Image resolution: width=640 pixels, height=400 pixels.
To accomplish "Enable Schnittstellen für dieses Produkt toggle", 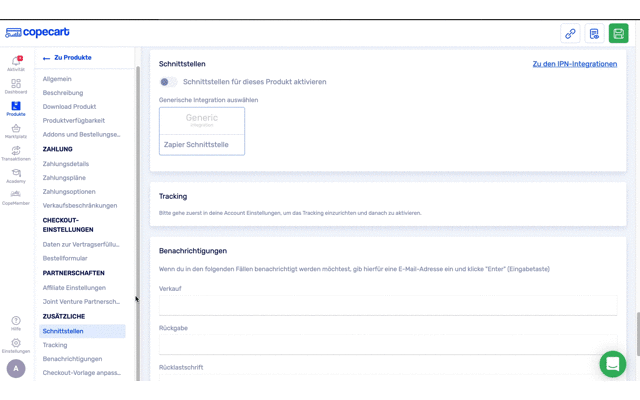I will pos(168,82).
